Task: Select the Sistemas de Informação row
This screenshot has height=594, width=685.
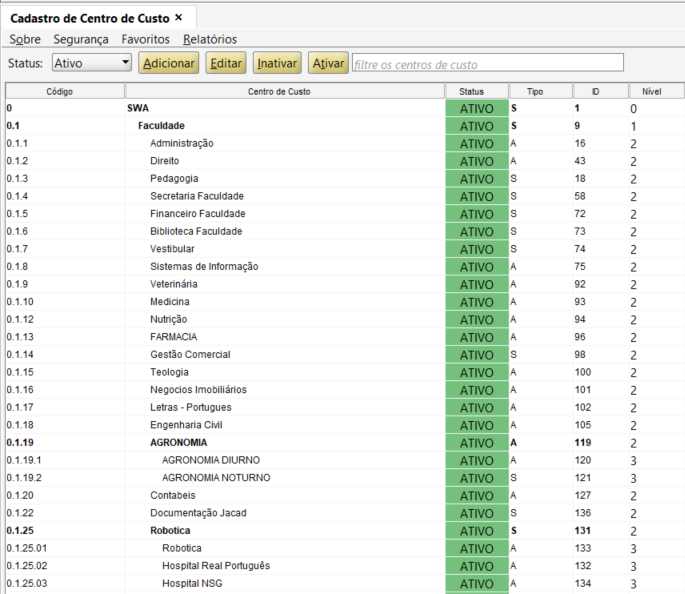Action: click(x=345, y=266)
